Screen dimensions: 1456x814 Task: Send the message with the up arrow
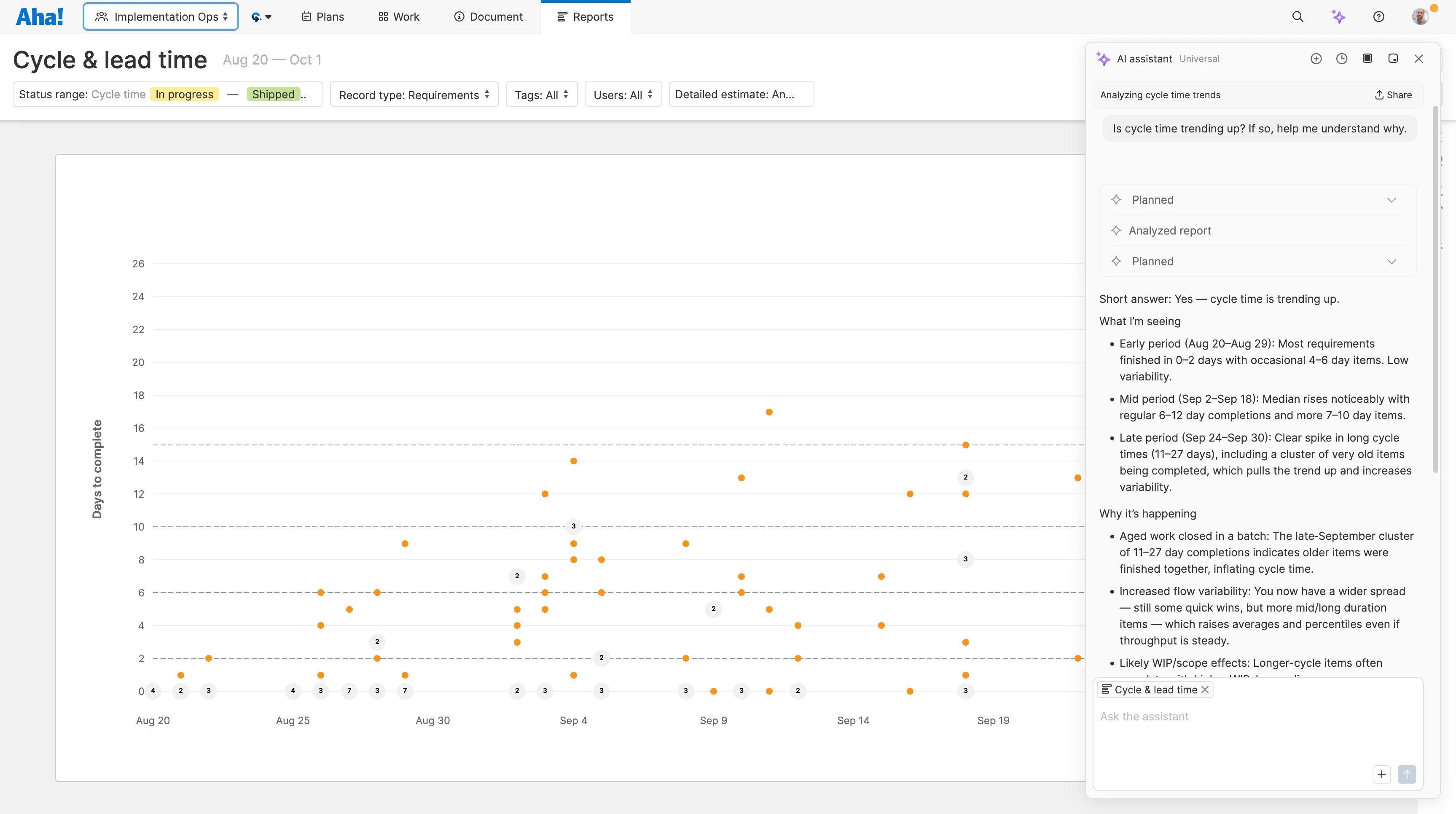coord(1407,774)
